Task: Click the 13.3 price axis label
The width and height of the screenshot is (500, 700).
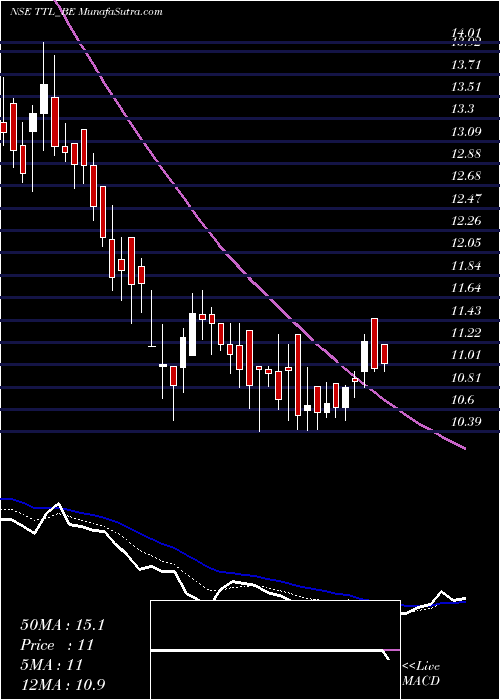Action: point(463,109)
